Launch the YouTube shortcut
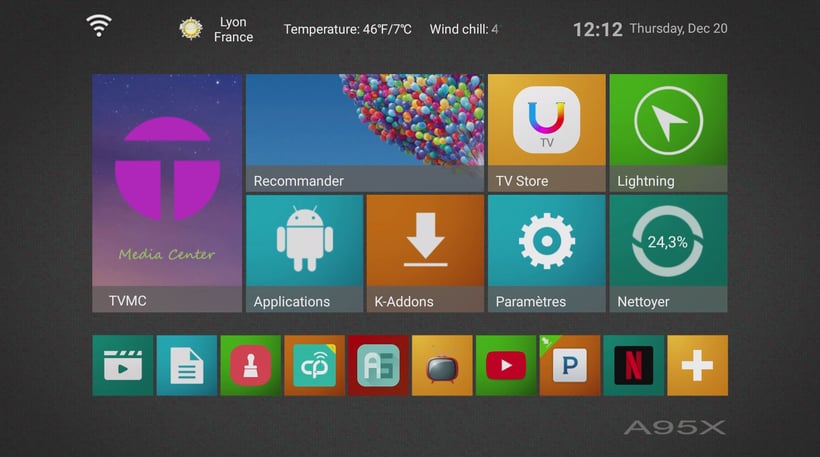Image resolution: width=820 pixels, height=457 pixels. click(x=506, y=365)
